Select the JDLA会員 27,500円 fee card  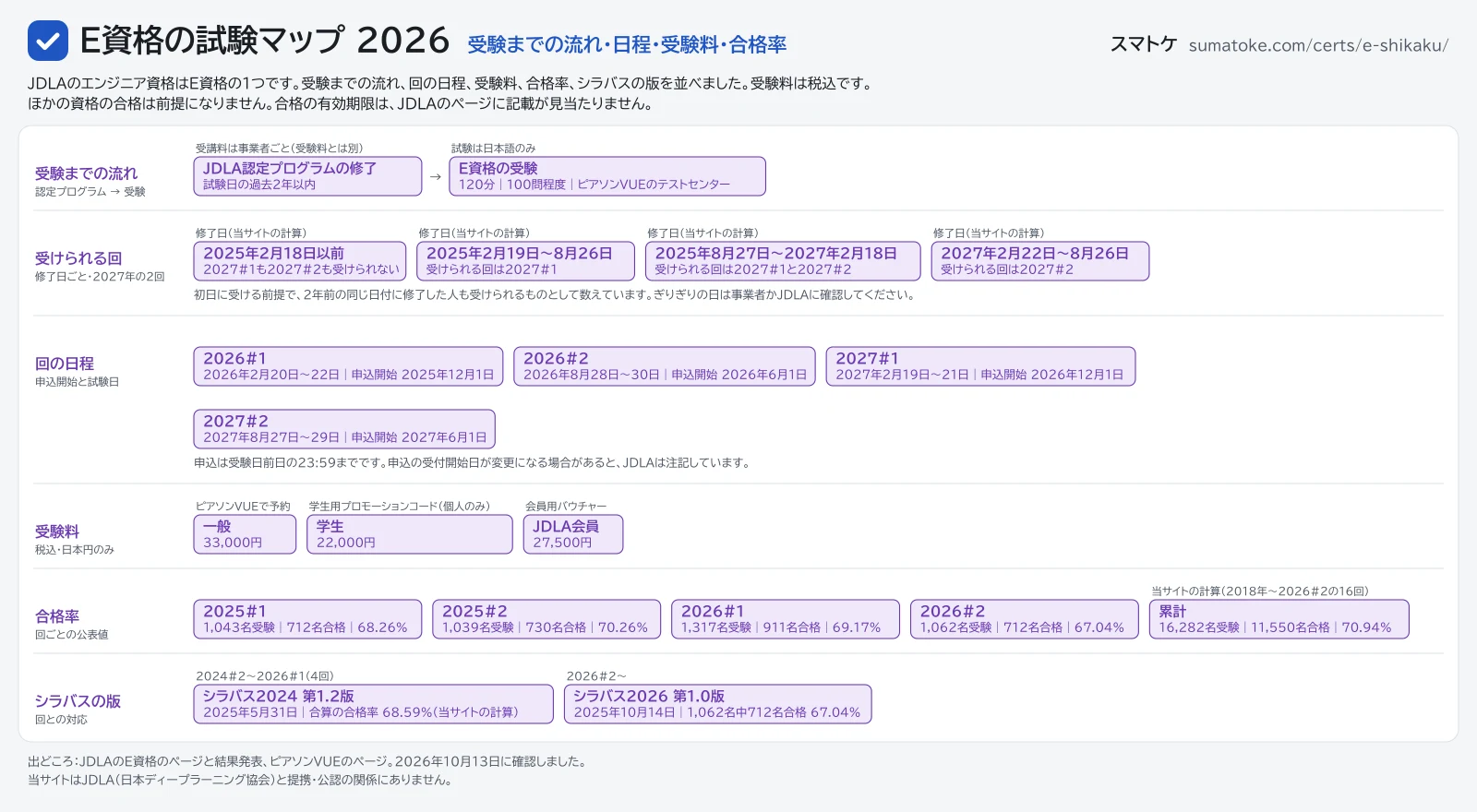pyautogui.click(x=573, y=534)
